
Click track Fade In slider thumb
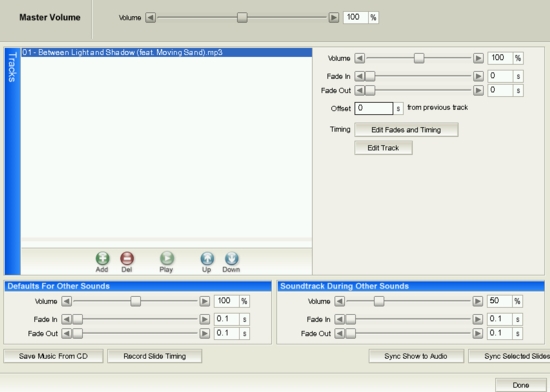pos(370,76)
